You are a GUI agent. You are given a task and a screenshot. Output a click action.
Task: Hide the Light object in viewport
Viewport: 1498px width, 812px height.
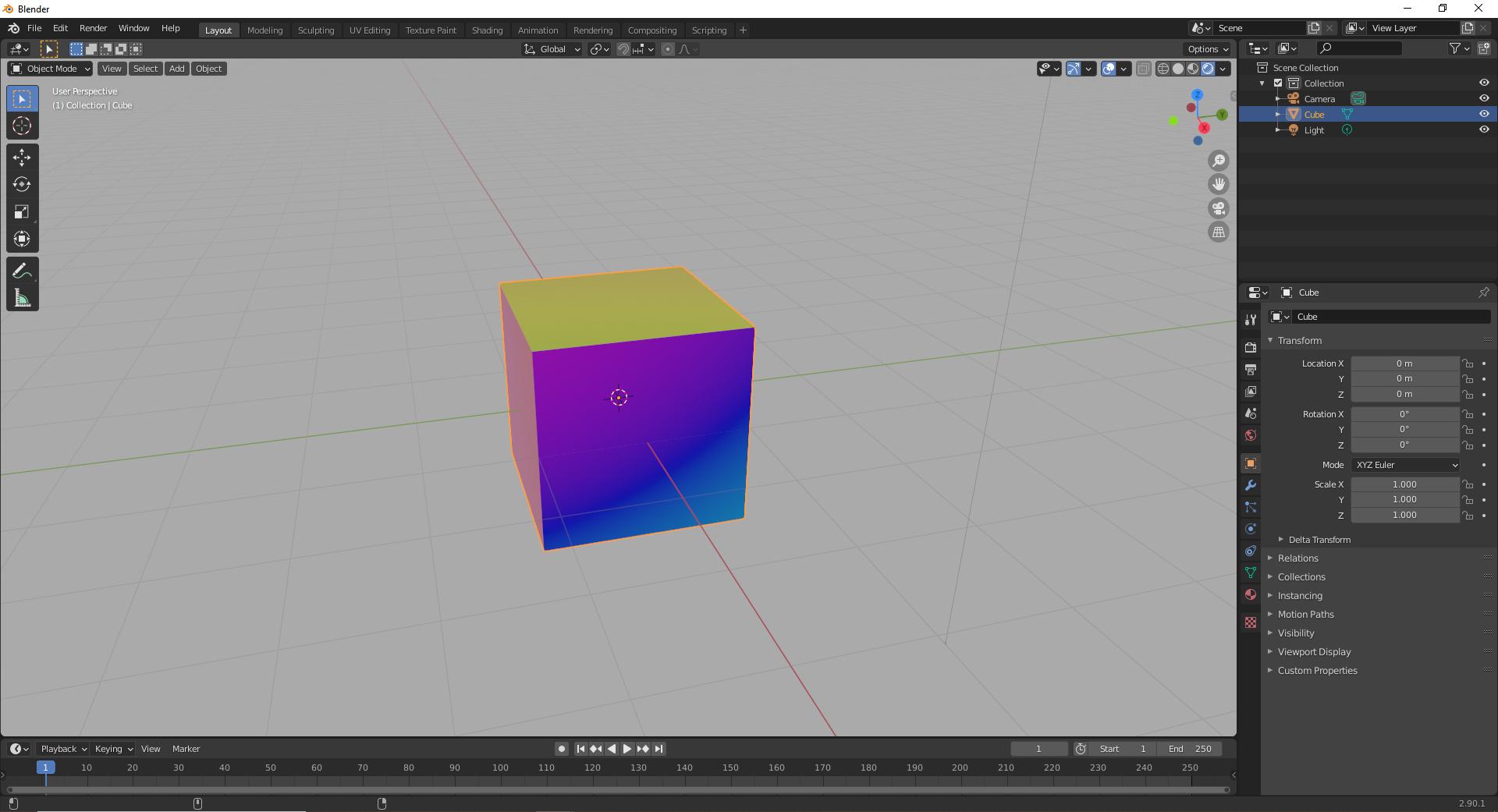(1484, 129)
